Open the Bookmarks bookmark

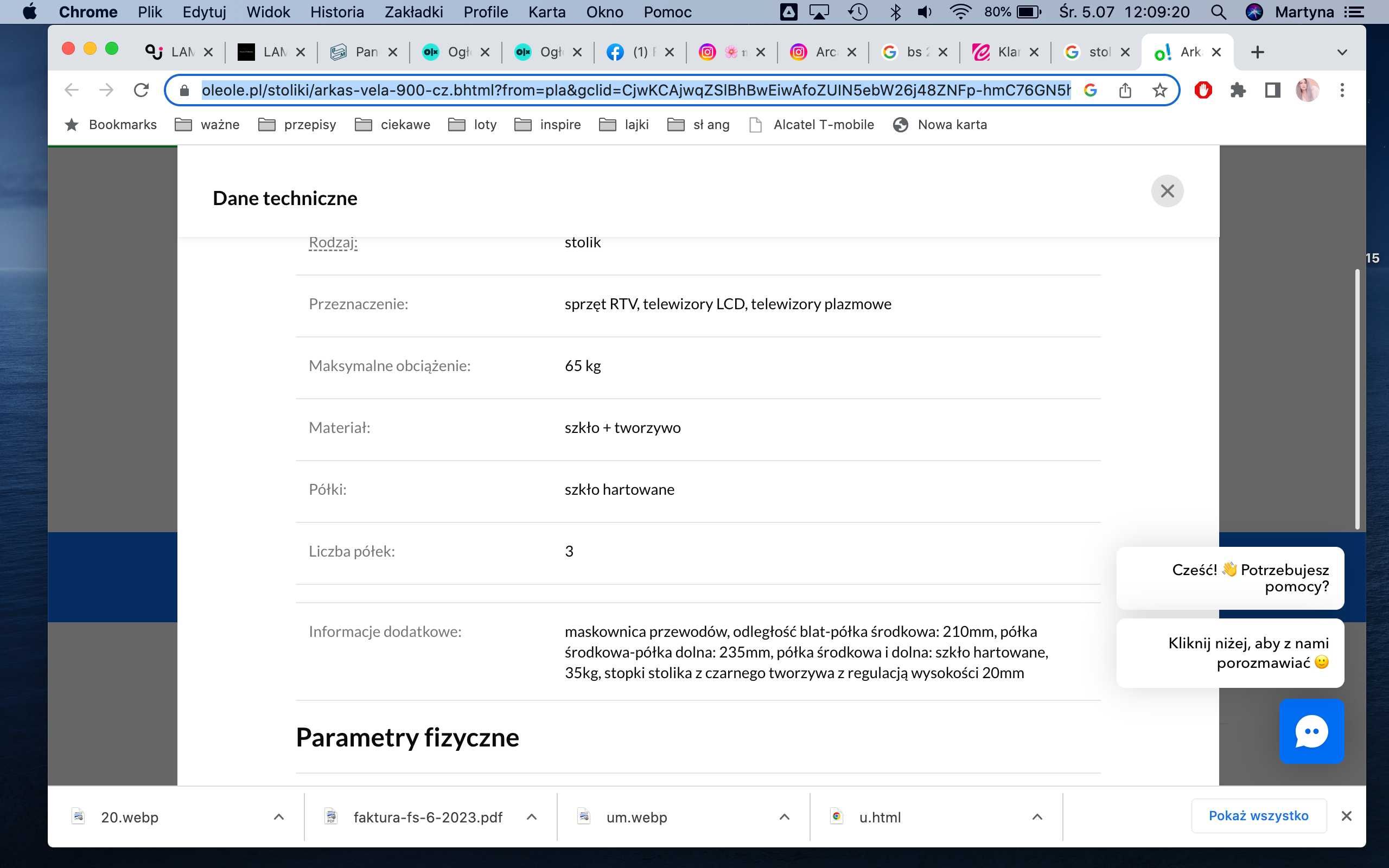[111, 125]
